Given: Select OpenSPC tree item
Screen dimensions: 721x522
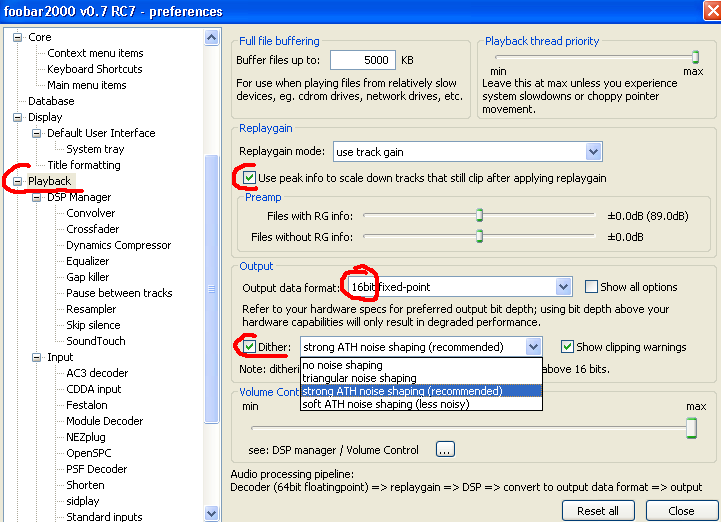Looking at the screenshot, I should [x=89, y=453].
